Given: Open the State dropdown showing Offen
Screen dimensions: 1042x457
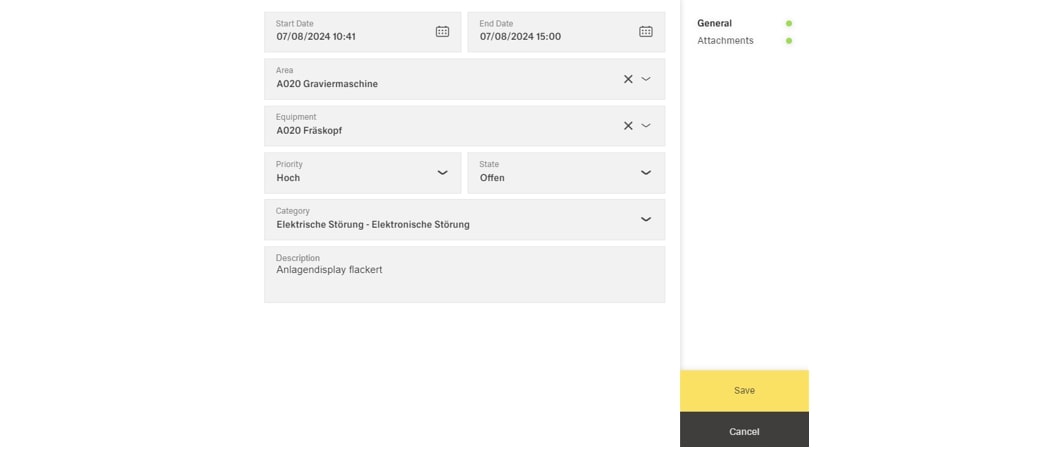Looking at the screenshot, I should [565, 173].
